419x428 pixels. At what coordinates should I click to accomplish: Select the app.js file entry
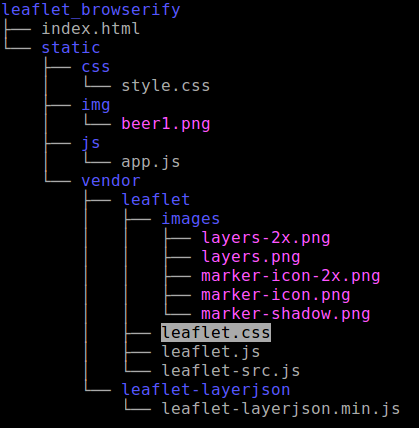pyautogui.click(x=151, y=162)
